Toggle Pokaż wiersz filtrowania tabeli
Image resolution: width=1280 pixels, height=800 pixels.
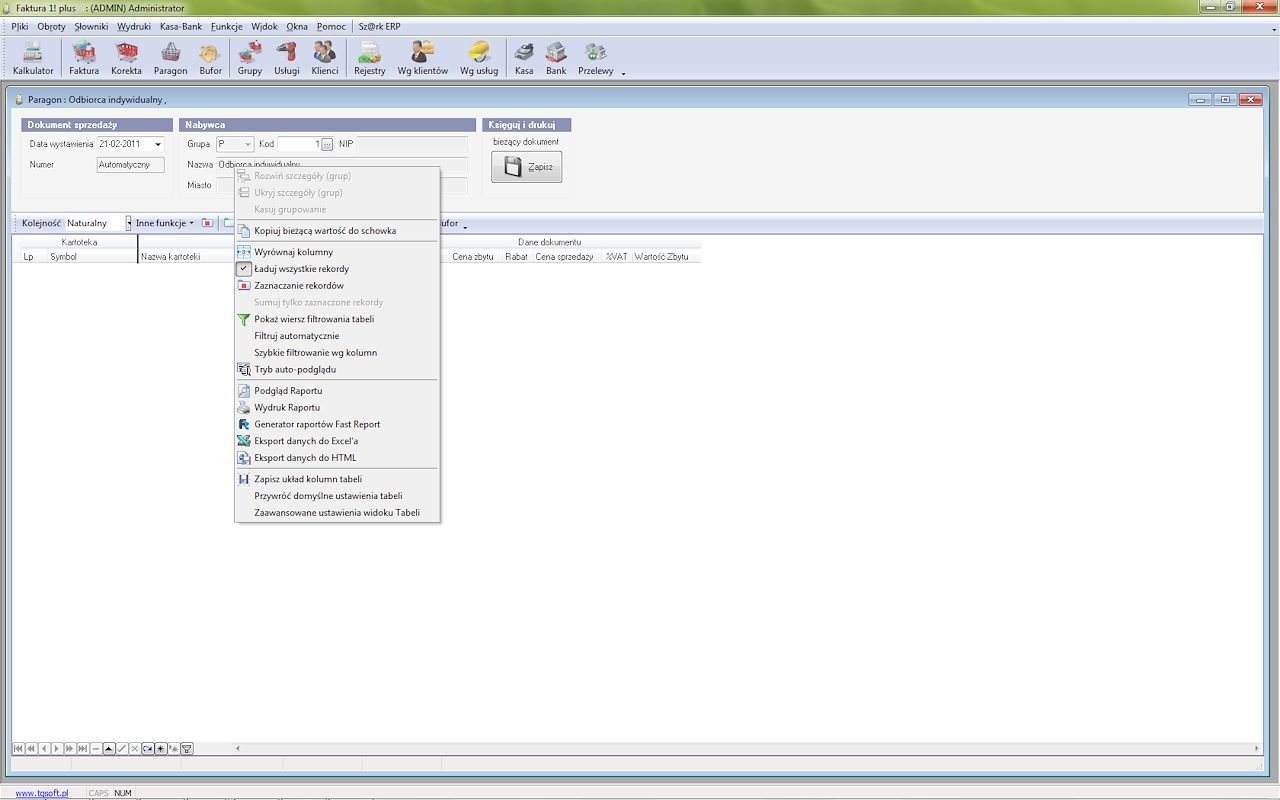pos(337,319)
